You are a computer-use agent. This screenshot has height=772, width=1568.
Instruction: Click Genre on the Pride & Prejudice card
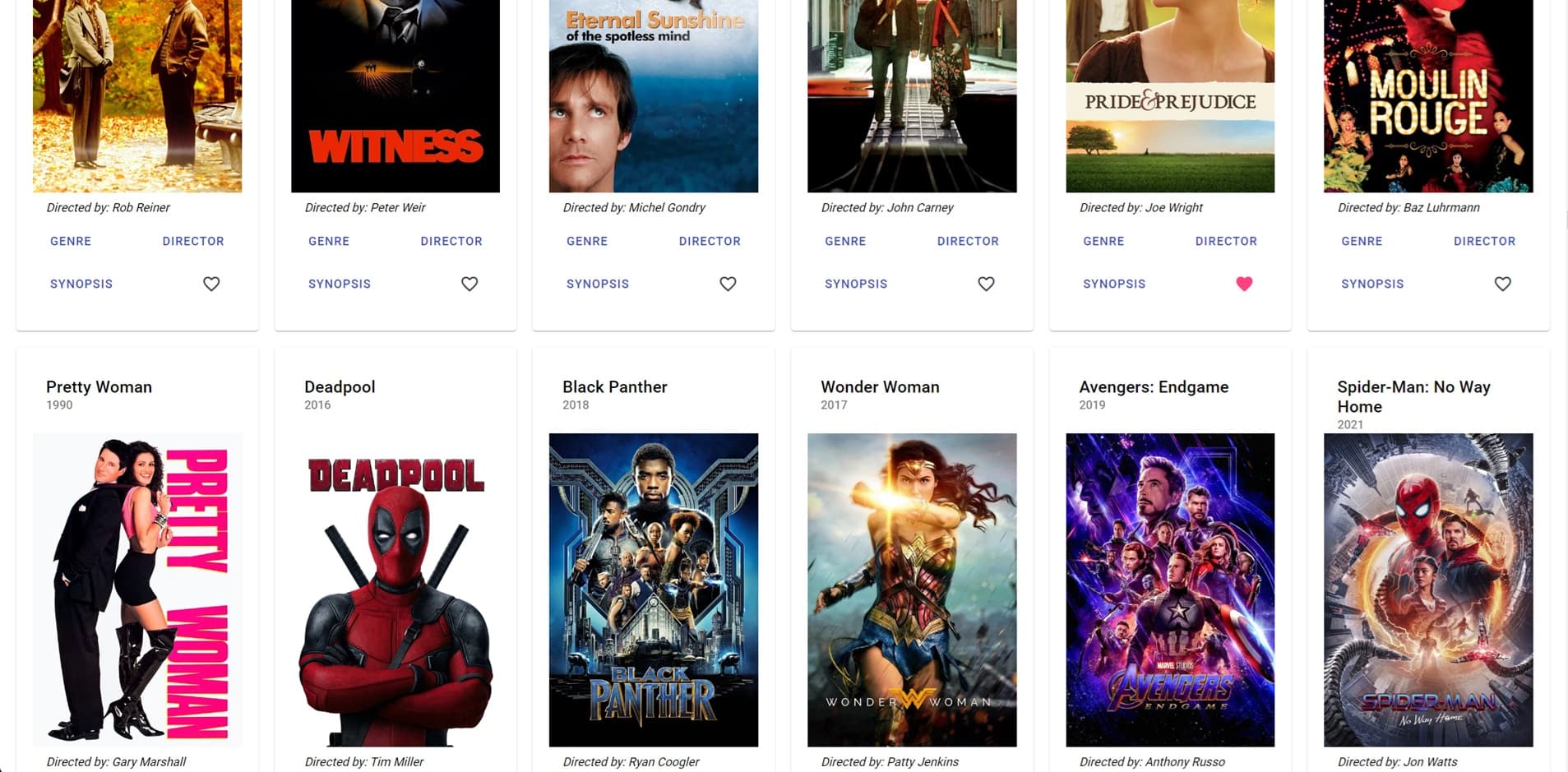point(1103,241)
